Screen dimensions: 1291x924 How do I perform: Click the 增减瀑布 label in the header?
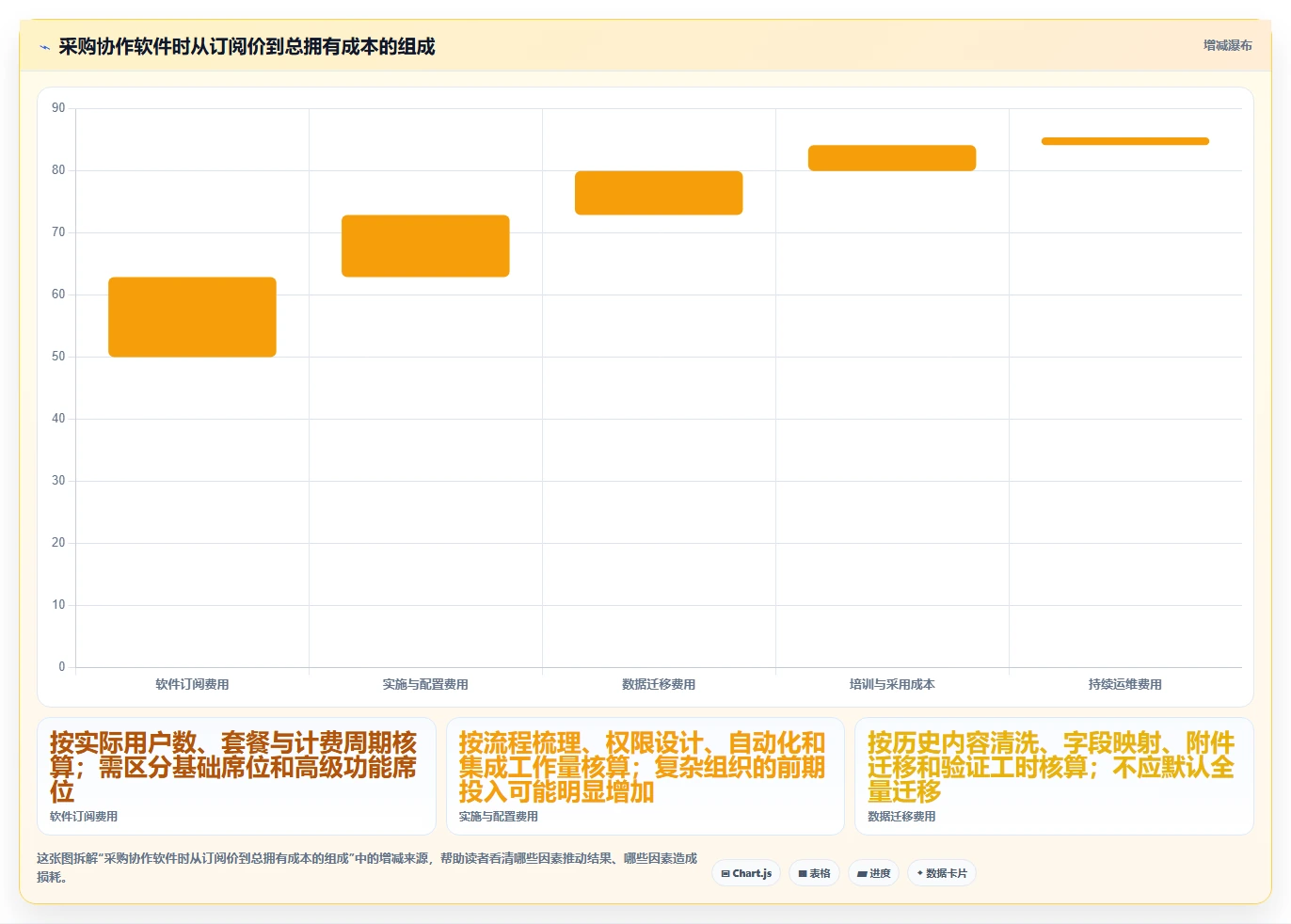pyautogui.click(x=1227, y=45)
